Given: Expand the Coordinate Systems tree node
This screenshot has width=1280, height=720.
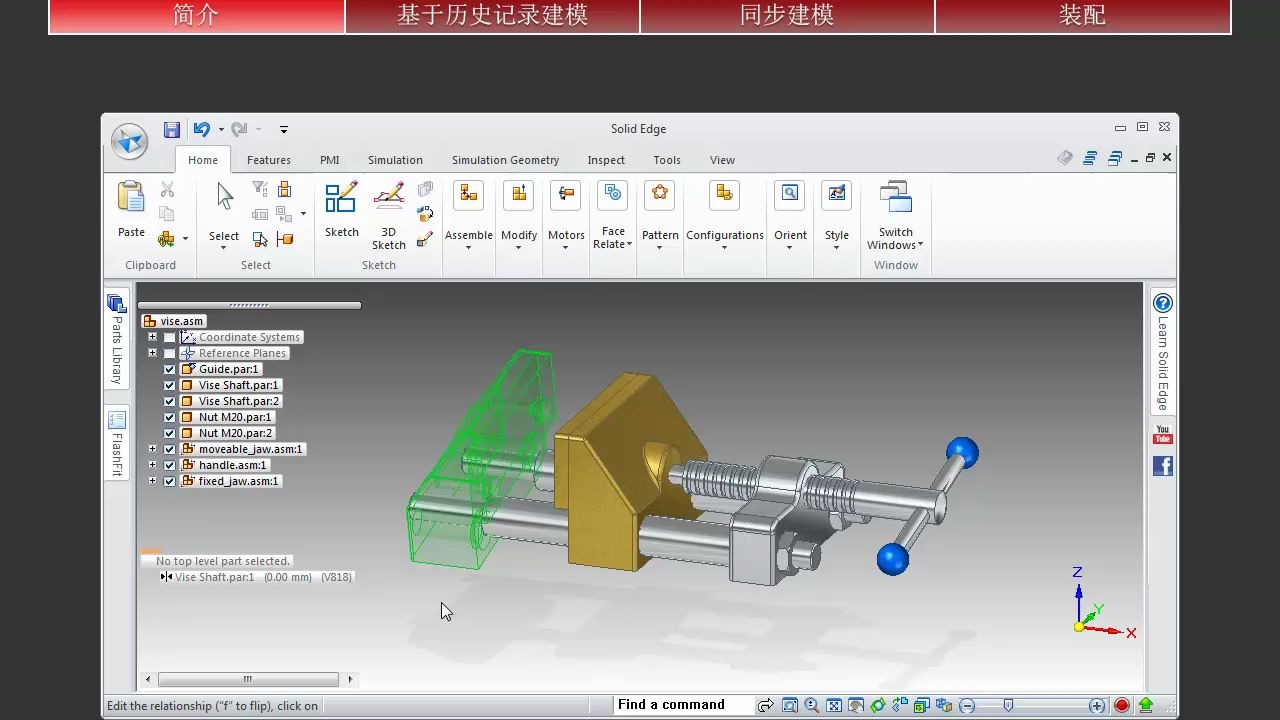Looking at the screenshot, I should (152, 337).
